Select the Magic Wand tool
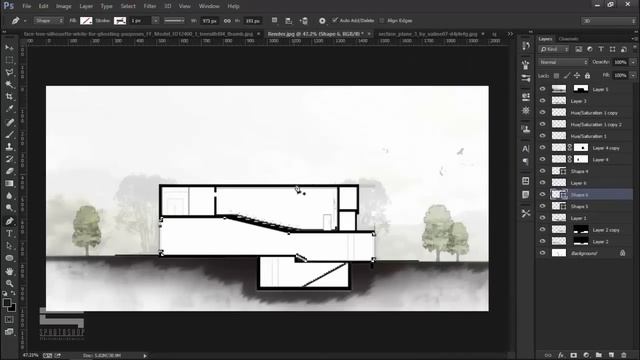640x360 pixels. [9, 84]
